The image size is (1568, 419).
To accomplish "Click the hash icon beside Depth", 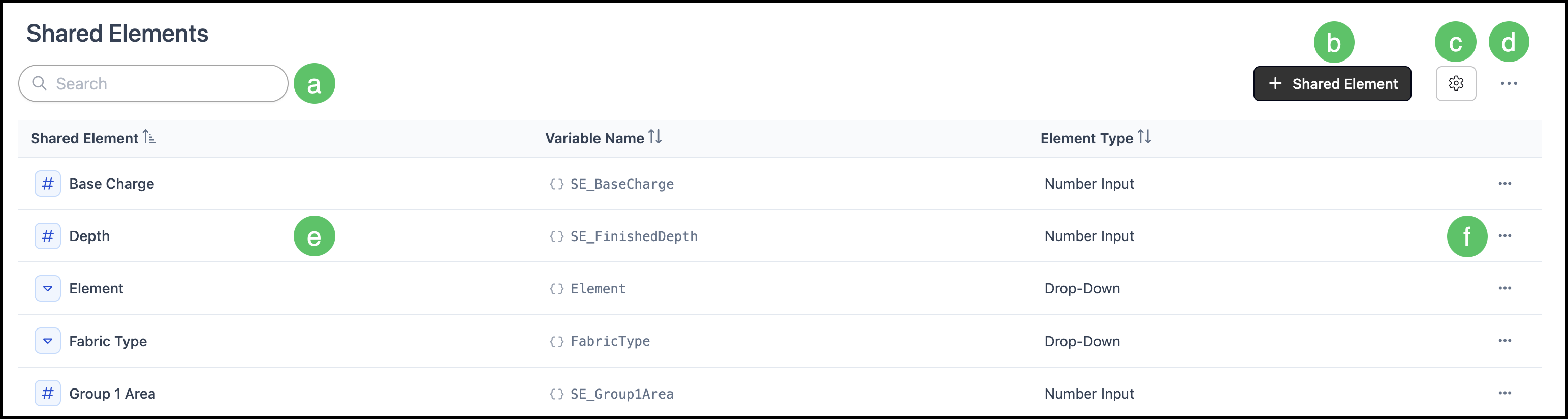I will (x=47, y=236).
